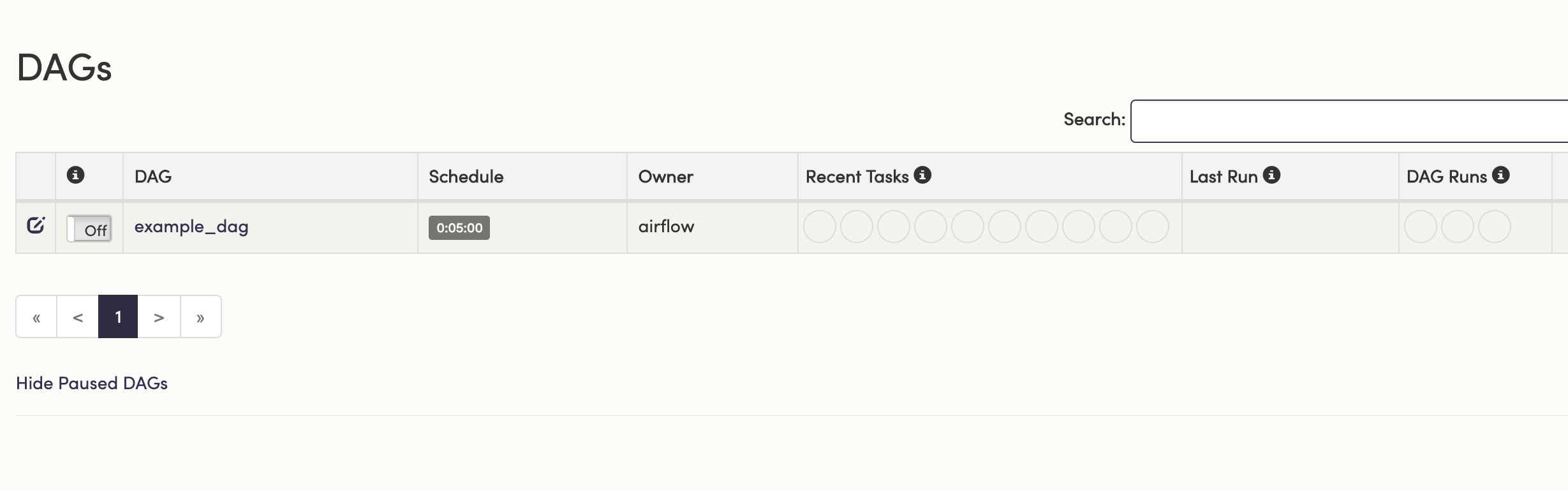Jump to the last page with »
This screenshot has height=490, width=1568.
pos(200,316)
